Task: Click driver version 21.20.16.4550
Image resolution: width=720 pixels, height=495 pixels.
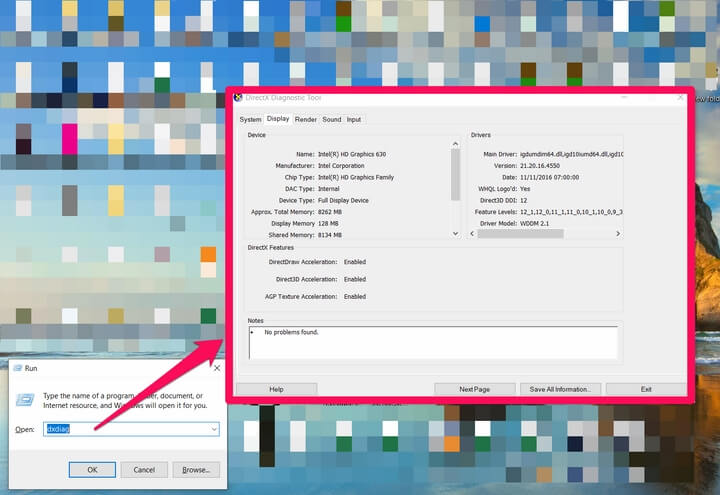Action: (x=540, y=166)
